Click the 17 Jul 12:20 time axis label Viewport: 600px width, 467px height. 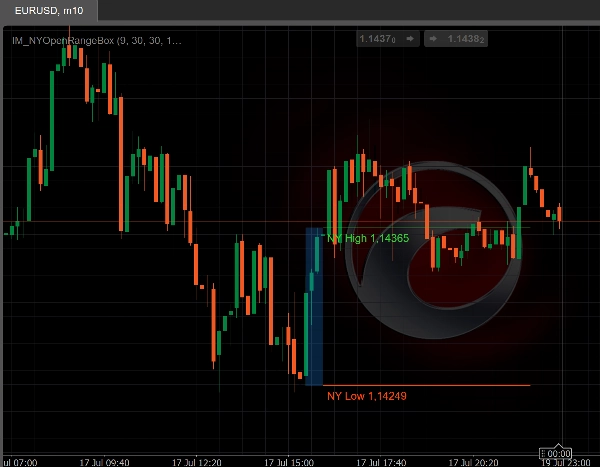[197, 462]
